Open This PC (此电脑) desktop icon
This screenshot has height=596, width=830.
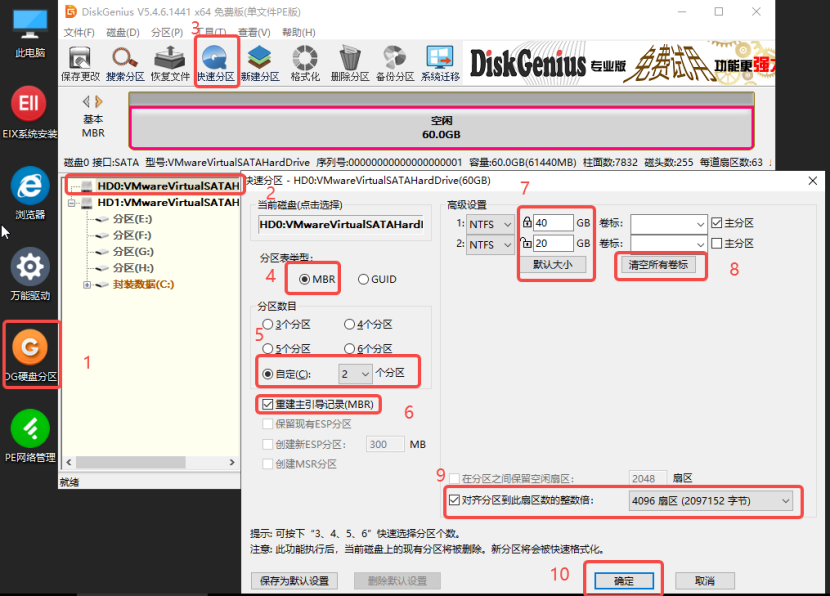pyautogui.click(x=30, y=33)
